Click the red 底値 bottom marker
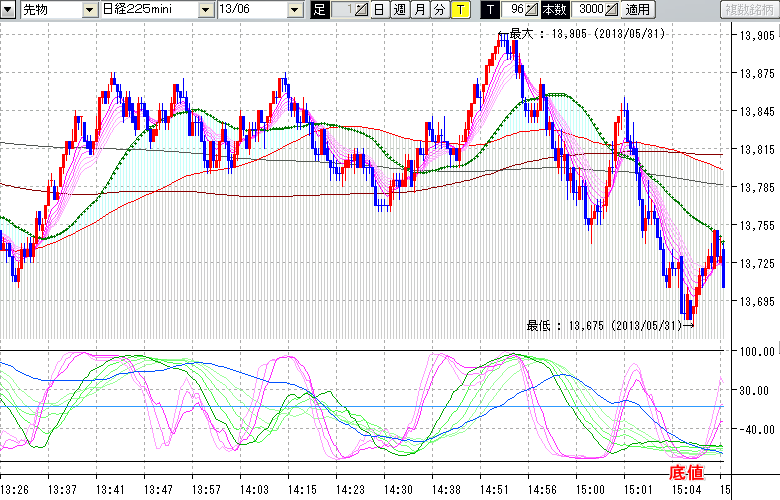Image resolution: width=780 pixels, height=500 pixels. click(x=689, y=472)
